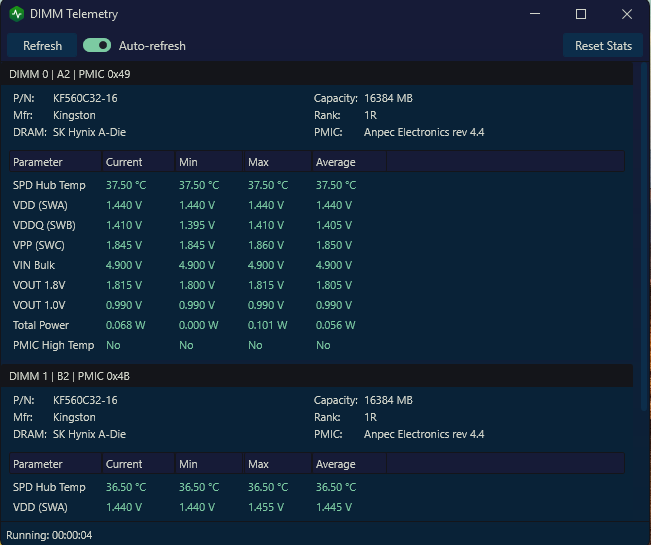Minimize the DIMM Telemetry window
The image size is (651, 545).
[535, 14]
